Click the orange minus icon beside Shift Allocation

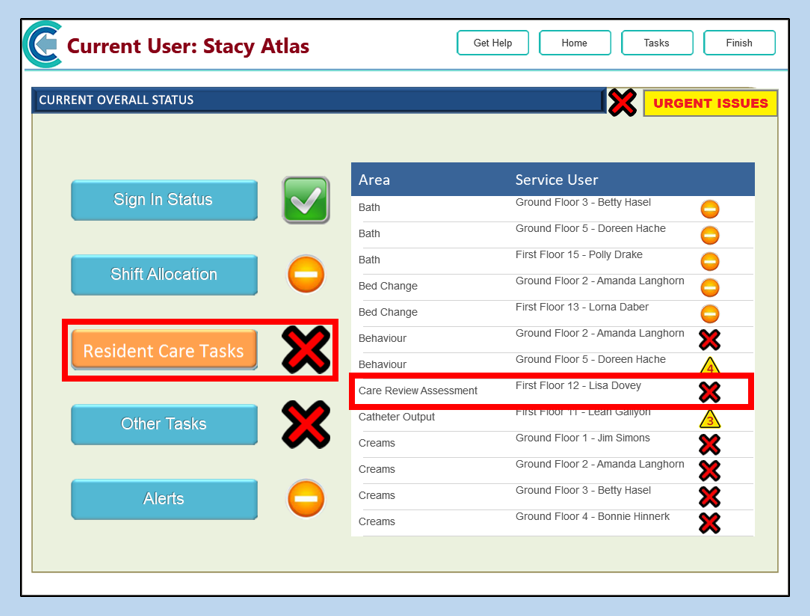point(306,274)
